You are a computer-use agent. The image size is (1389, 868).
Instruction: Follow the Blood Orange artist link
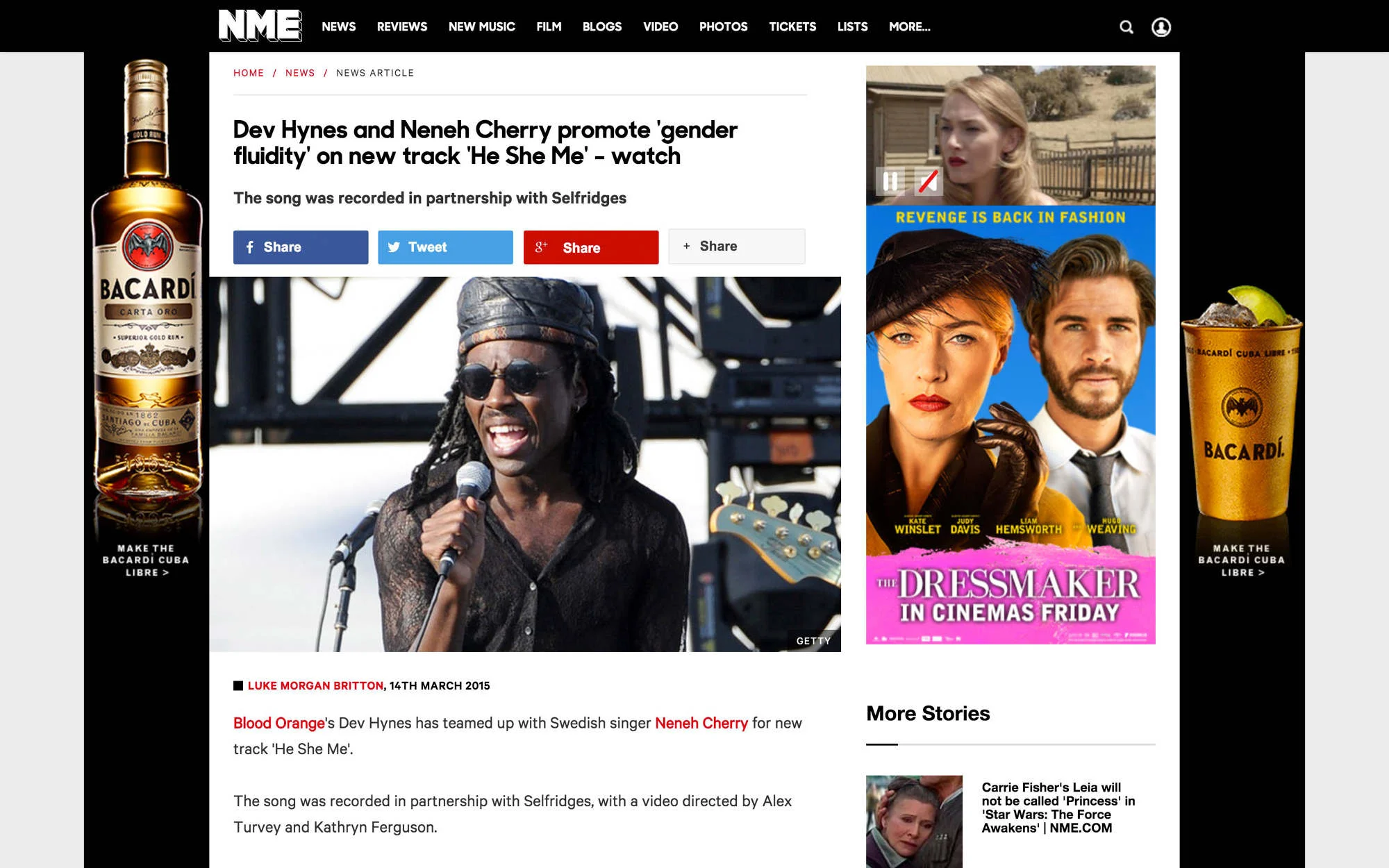278,723
